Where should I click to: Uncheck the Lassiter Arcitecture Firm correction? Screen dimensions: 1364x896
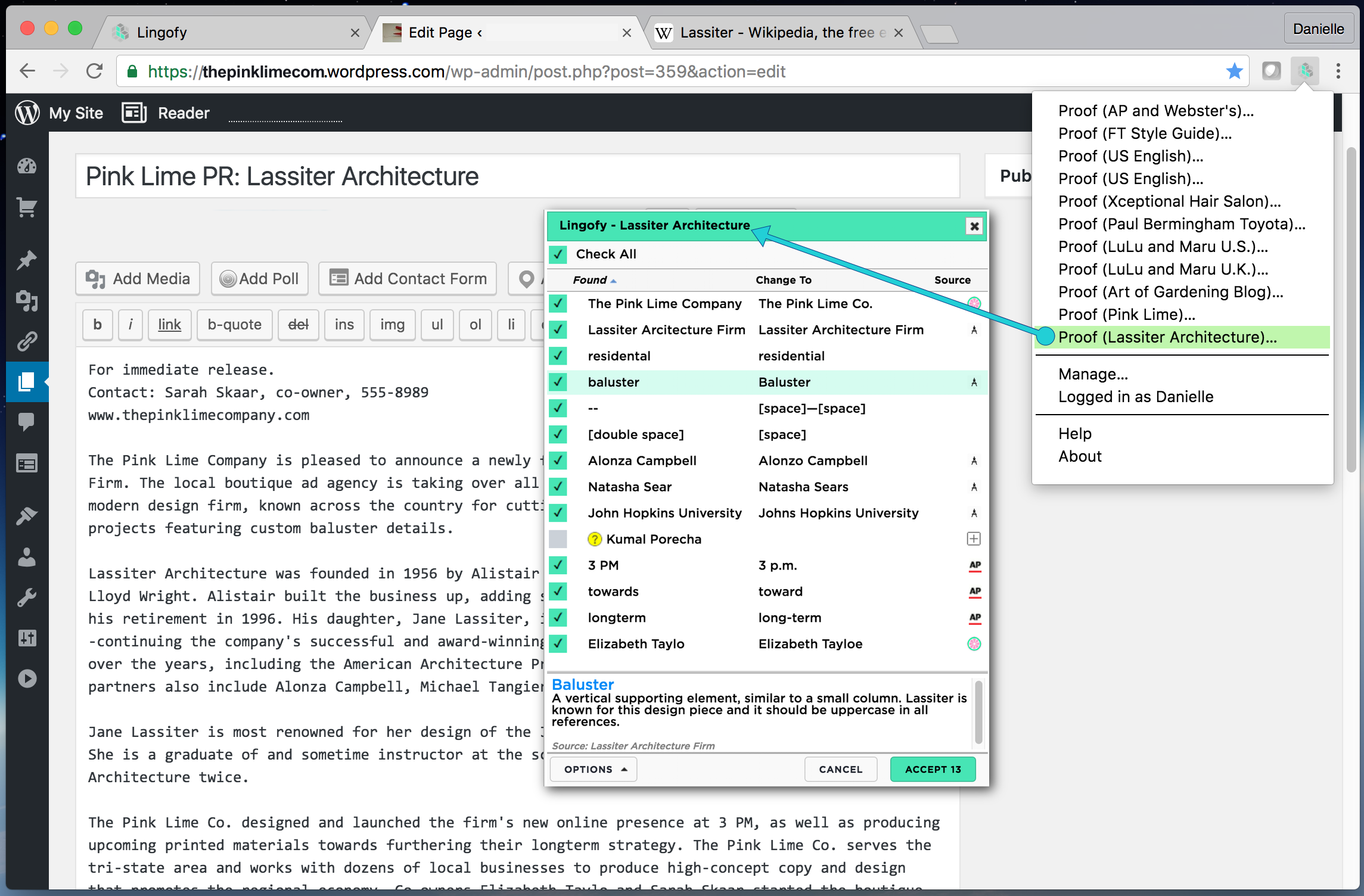(x=558, y=329)
